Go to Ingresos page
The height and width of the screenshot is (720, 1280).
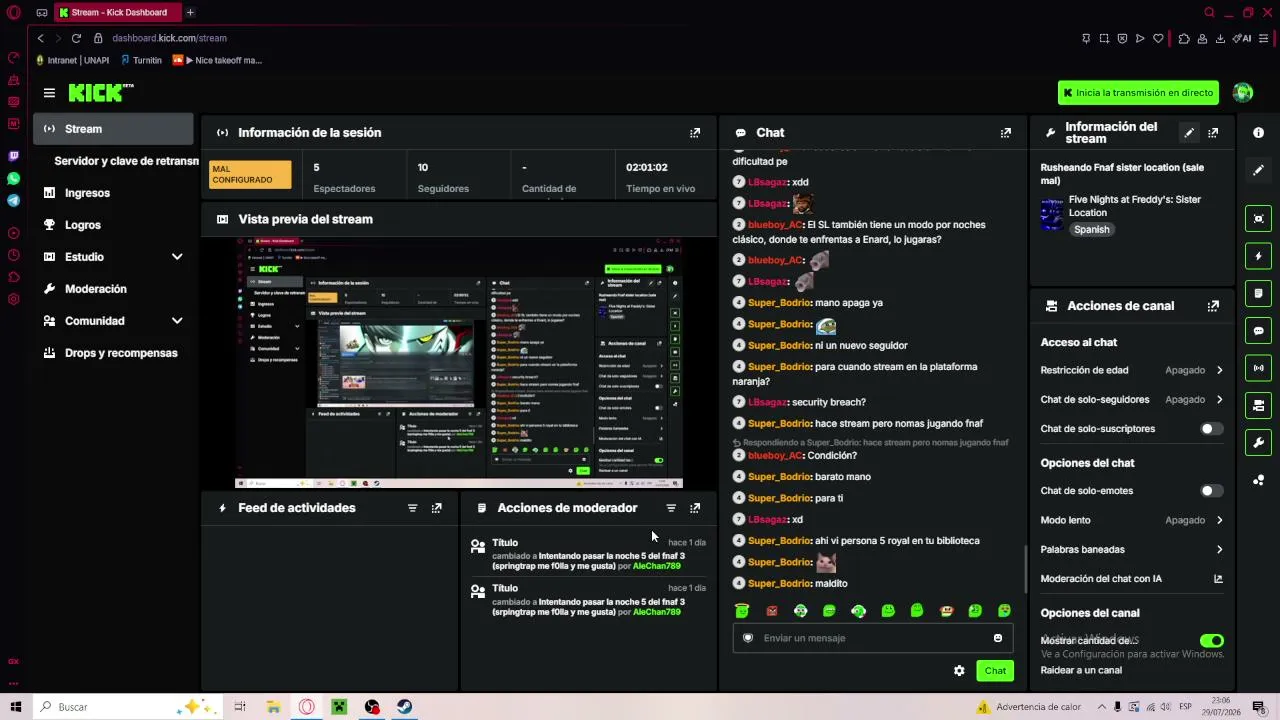coord(113,193)
